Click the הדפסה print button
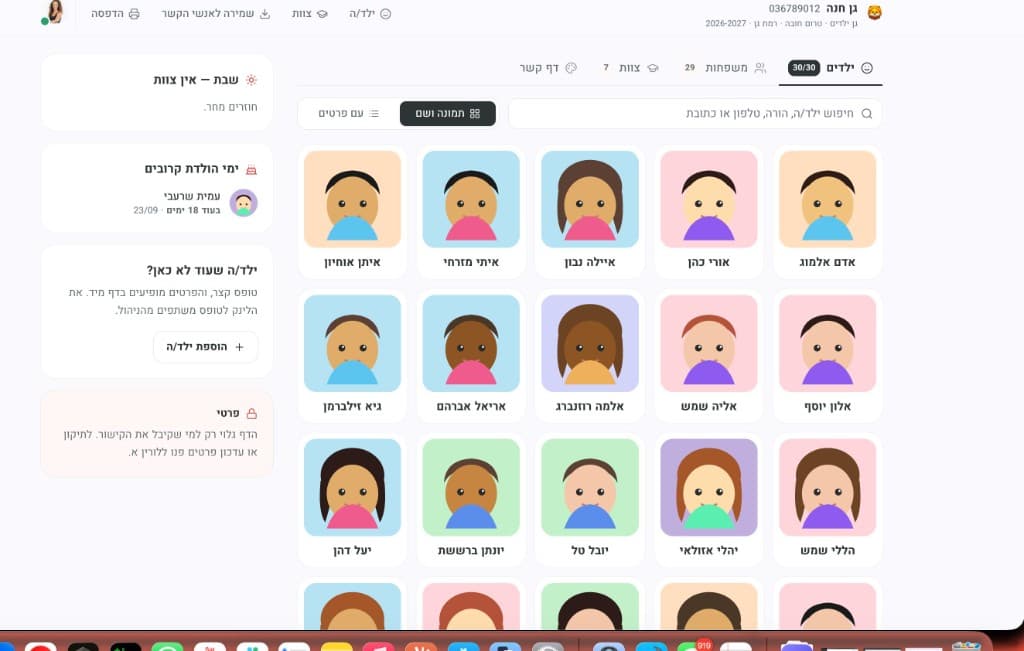This screenshot has width=1024, height=651. click(x=116, y=14)
